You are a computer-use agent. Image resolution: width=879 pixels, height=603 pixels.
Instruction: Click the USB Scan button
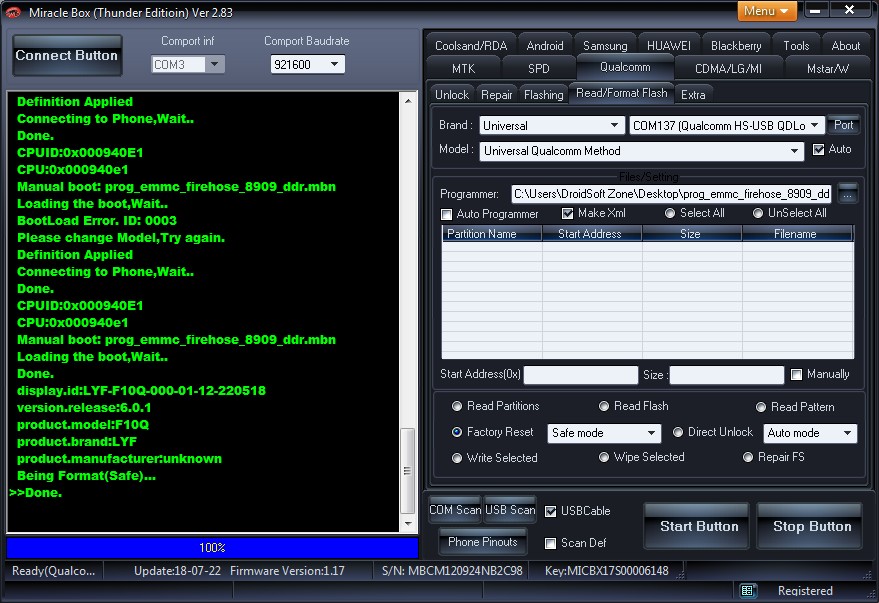(x=510, y=510)
